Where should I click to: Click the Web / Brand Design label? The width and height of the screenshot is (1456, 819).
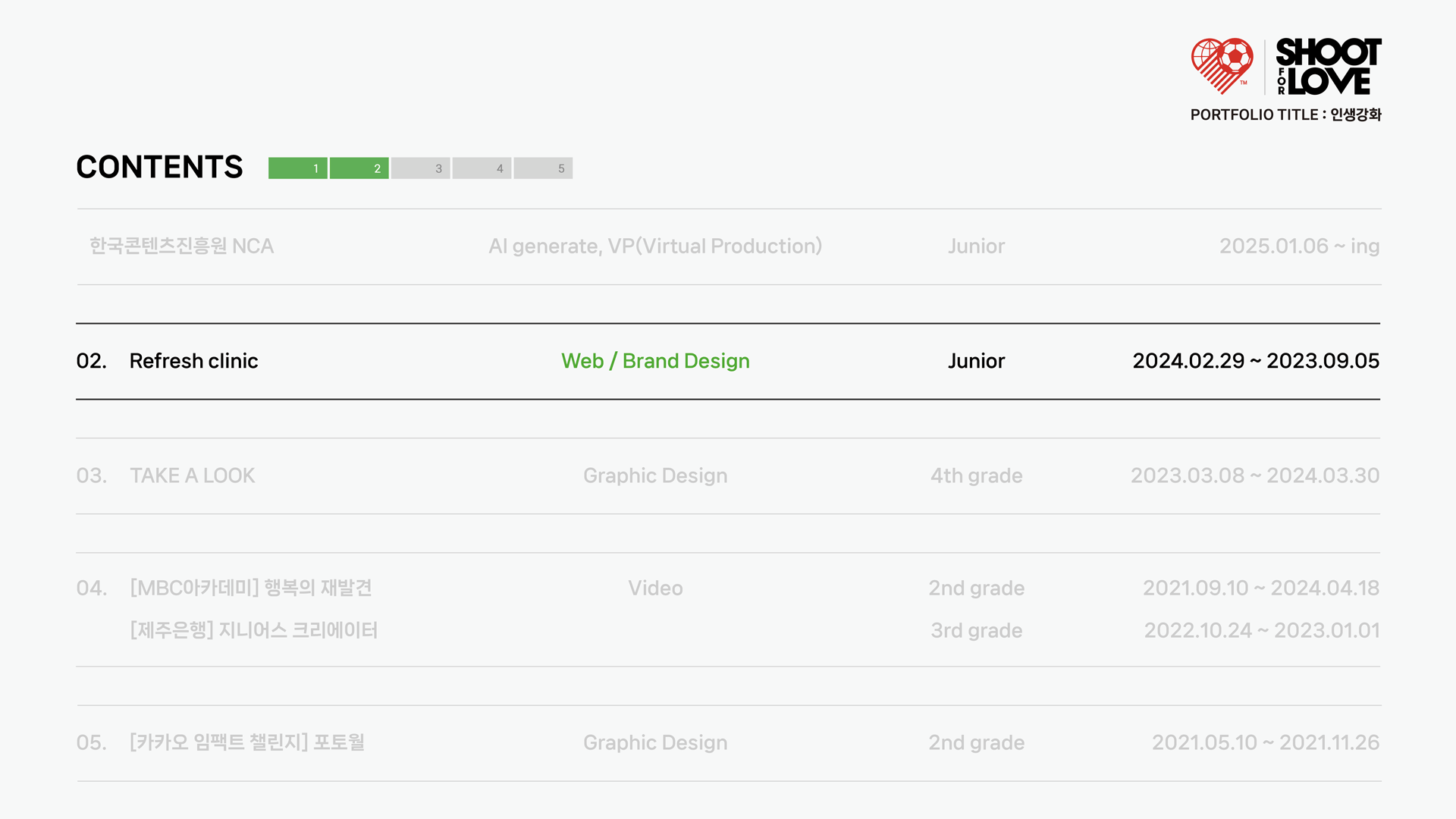click(655, 361)
